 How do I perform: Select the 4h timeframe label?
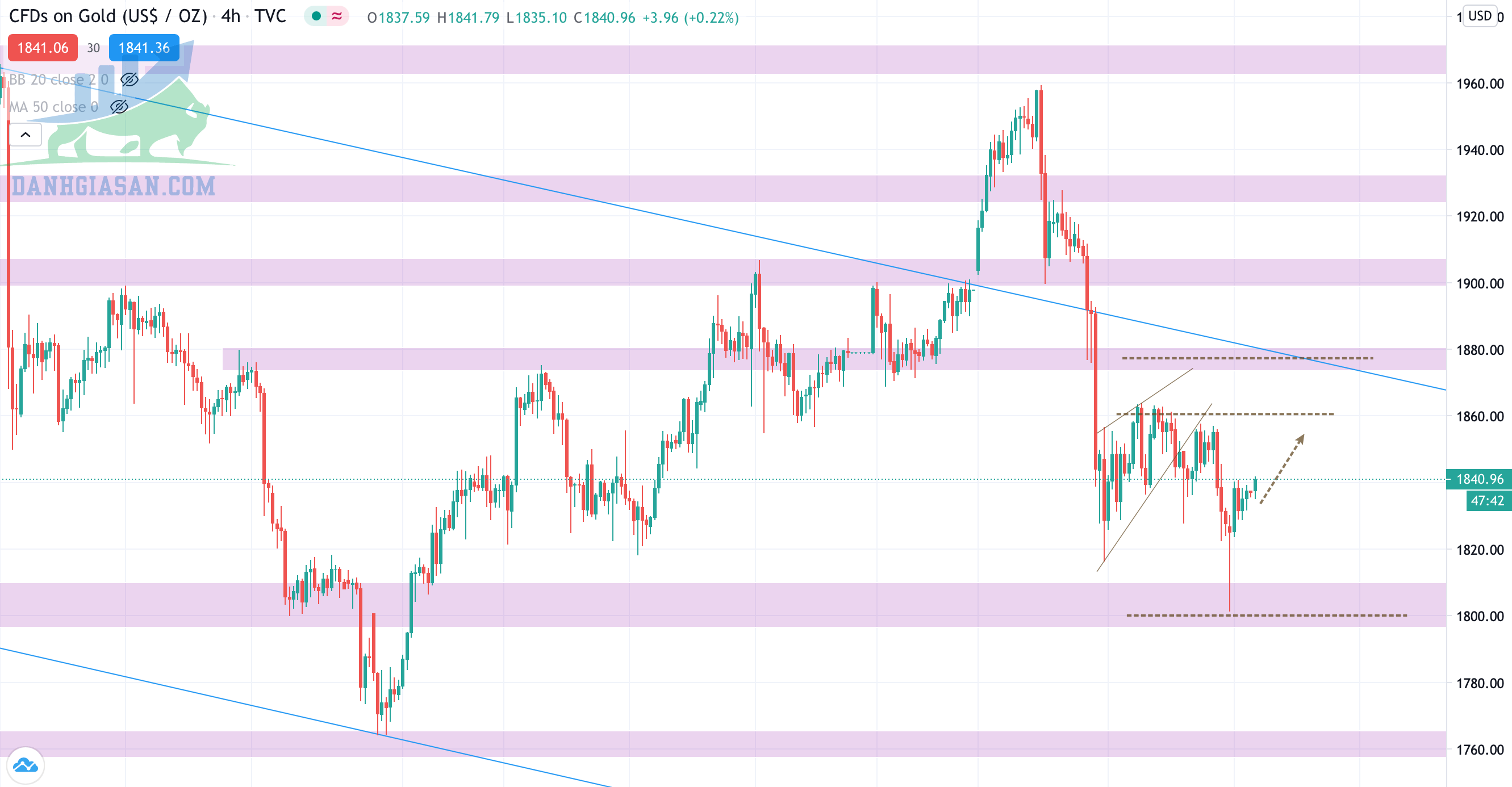(x=231, y=16)
